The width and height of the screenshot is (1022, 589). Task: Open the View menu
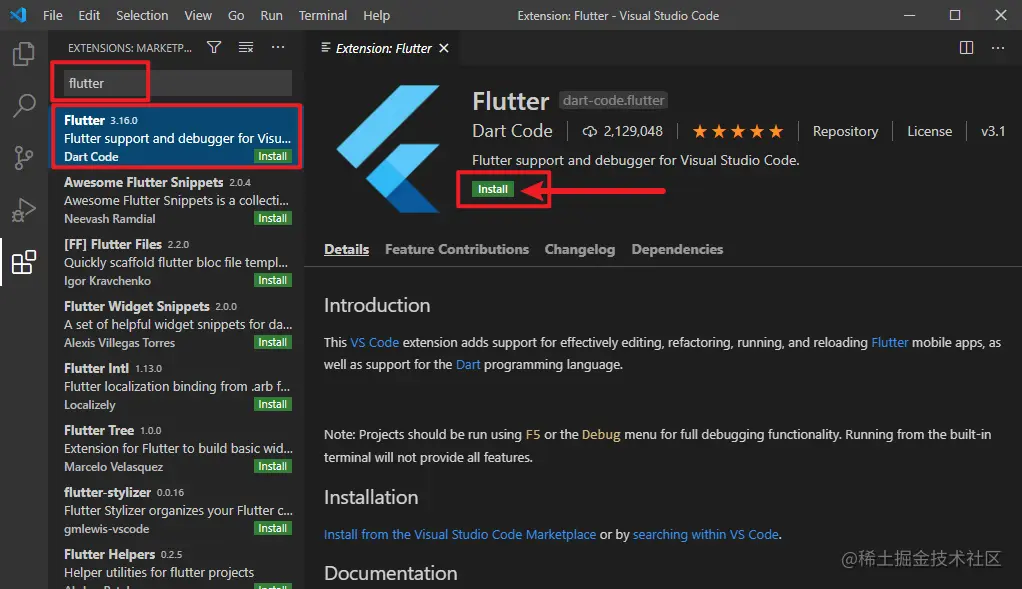tap(197, 15)
